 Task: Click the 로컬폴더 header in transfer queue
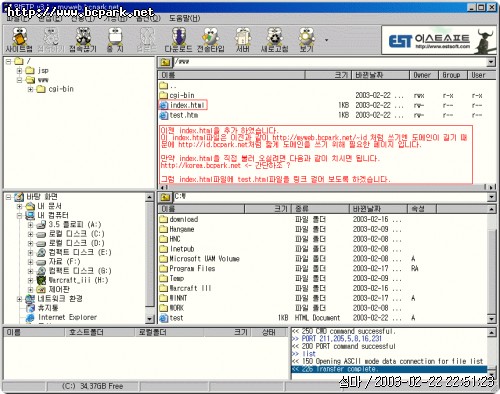click(x=169, y=332)
